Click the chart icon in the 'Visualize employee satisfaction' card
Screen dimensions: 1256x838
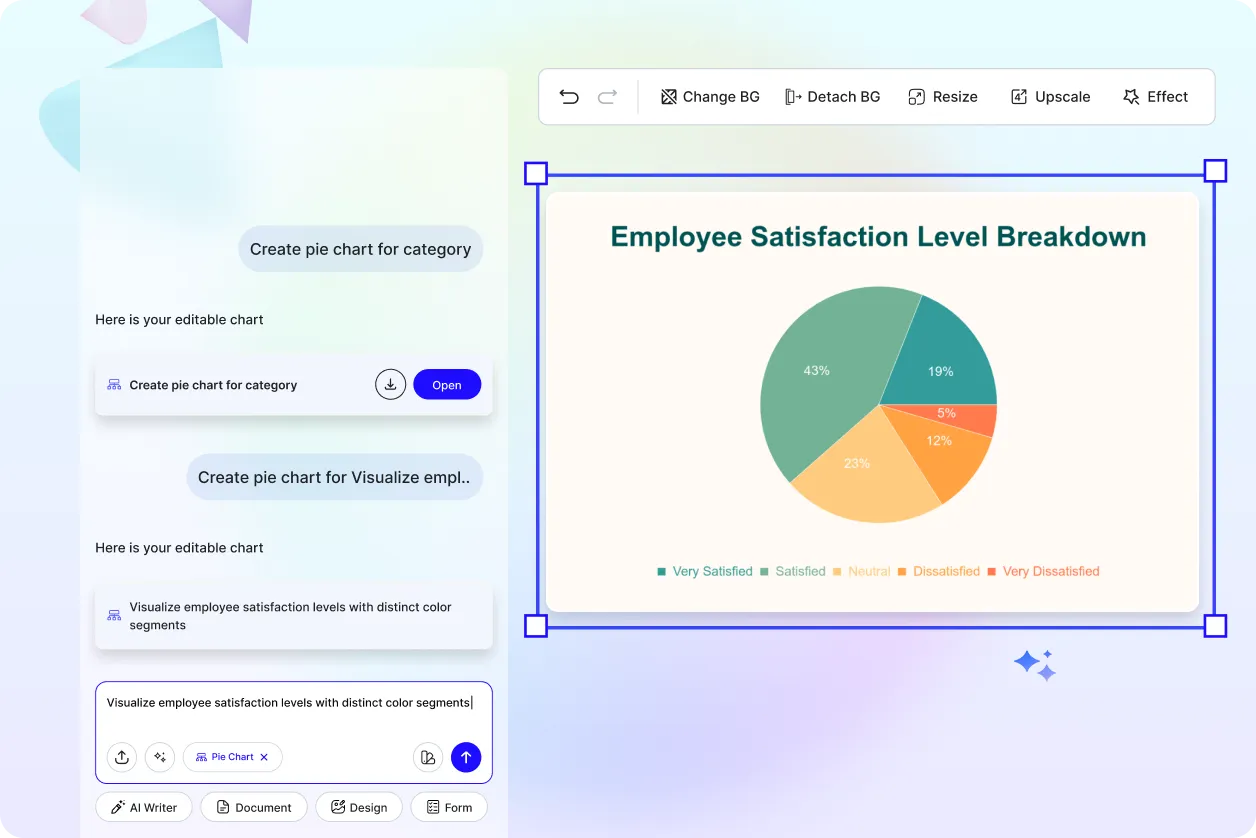114,616
